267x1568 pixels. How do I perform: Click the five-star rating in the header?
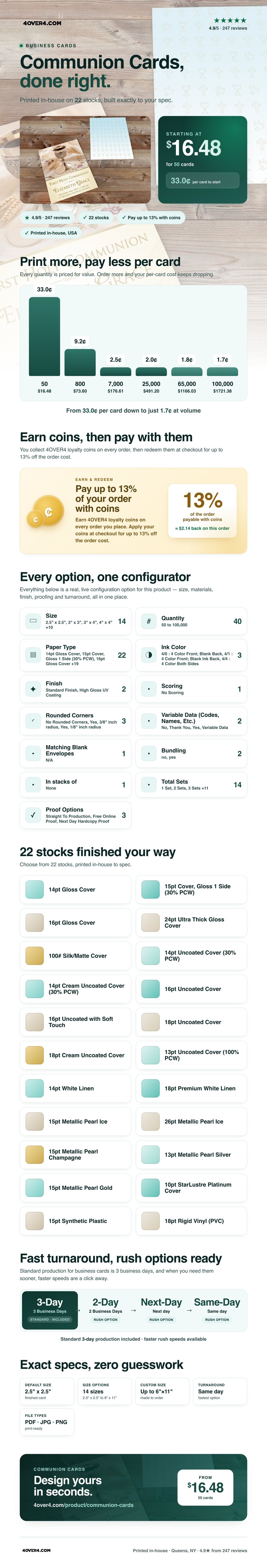coord(230,21)
